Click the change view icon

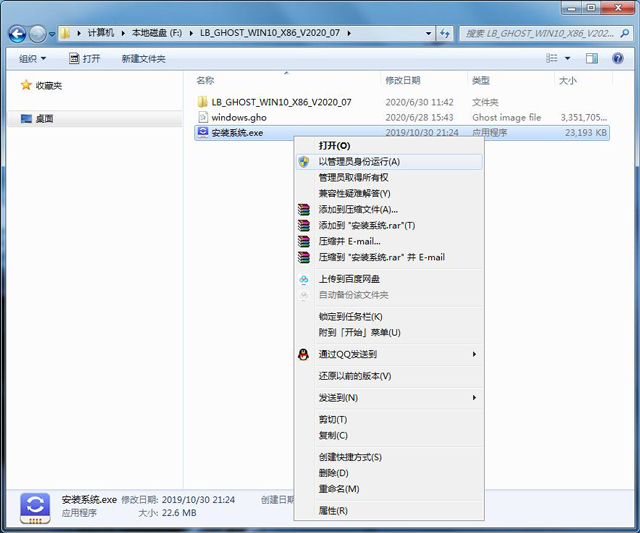tap(551, 58)
